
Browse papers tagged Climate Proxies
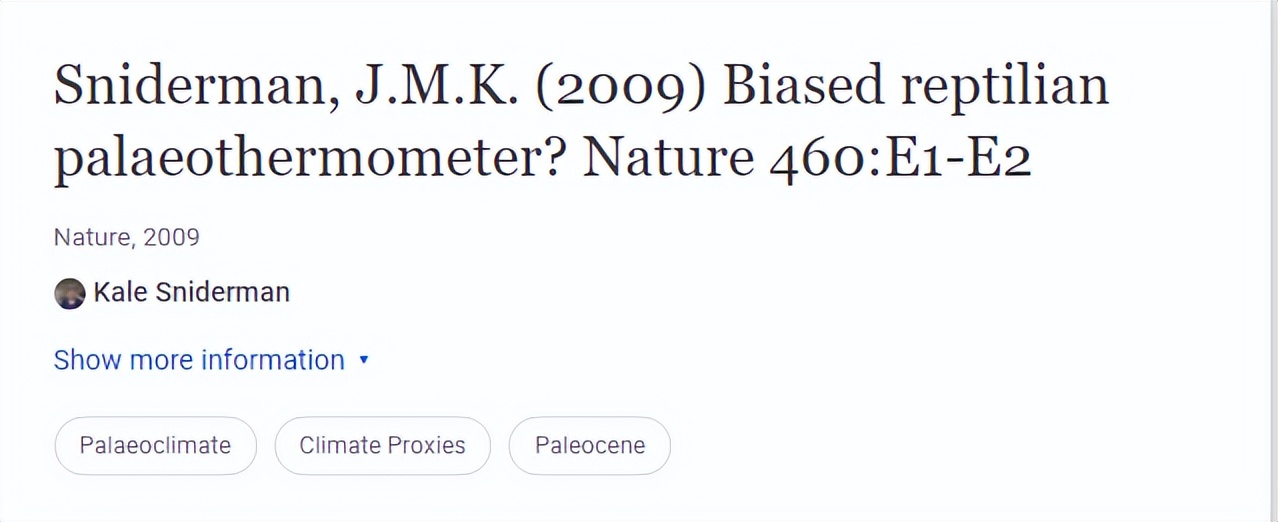(x=382, y=445)
